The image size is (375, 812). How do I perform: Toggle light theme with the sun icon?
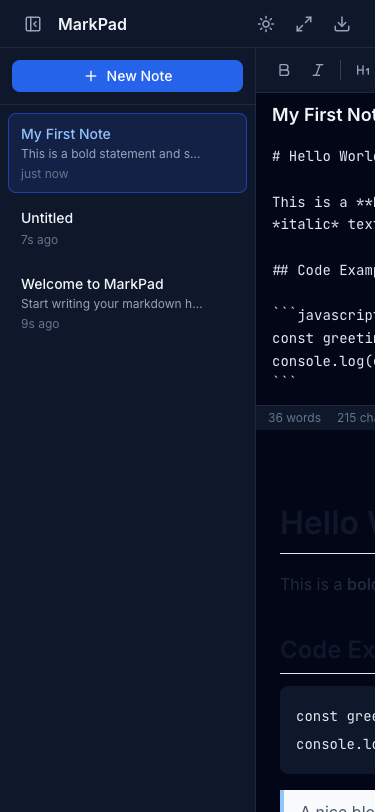click(x=266, y=24)
